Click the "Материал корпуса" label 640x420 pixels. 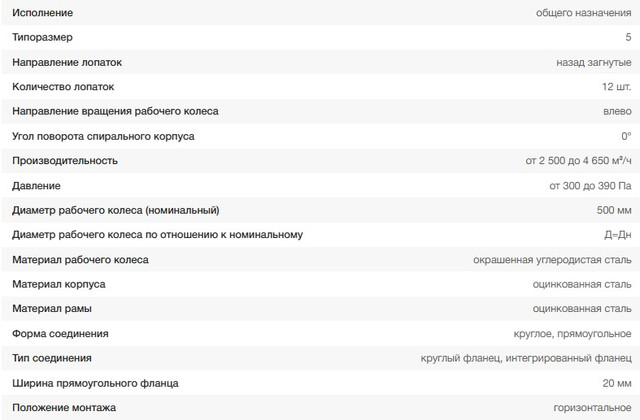coord(59,284)
